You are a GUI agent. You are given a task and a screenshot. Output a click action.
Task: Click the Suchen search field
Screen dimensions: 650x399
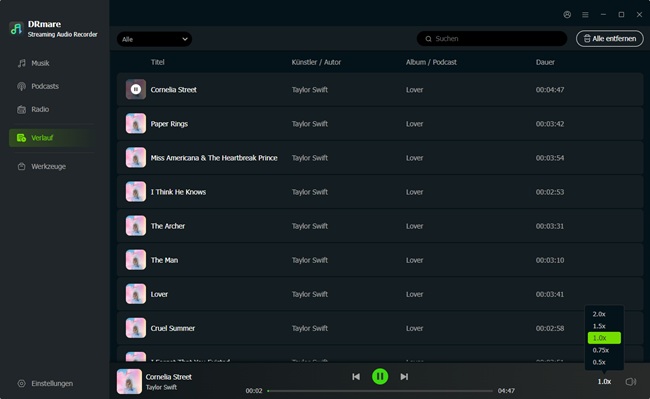[492, 39]
